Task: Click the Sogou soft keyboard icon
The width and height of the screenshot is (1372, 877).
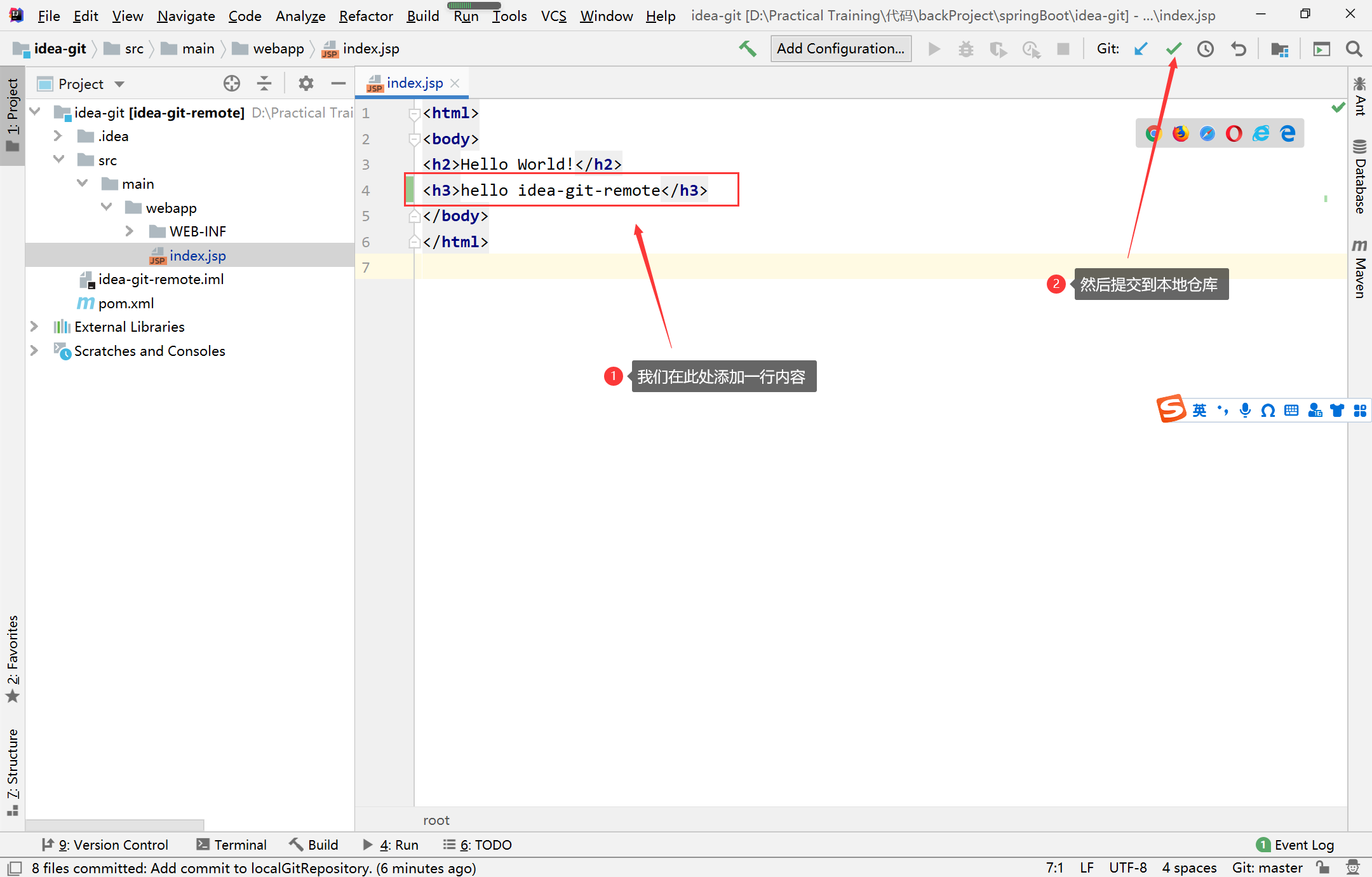Action: [1291, 411]
